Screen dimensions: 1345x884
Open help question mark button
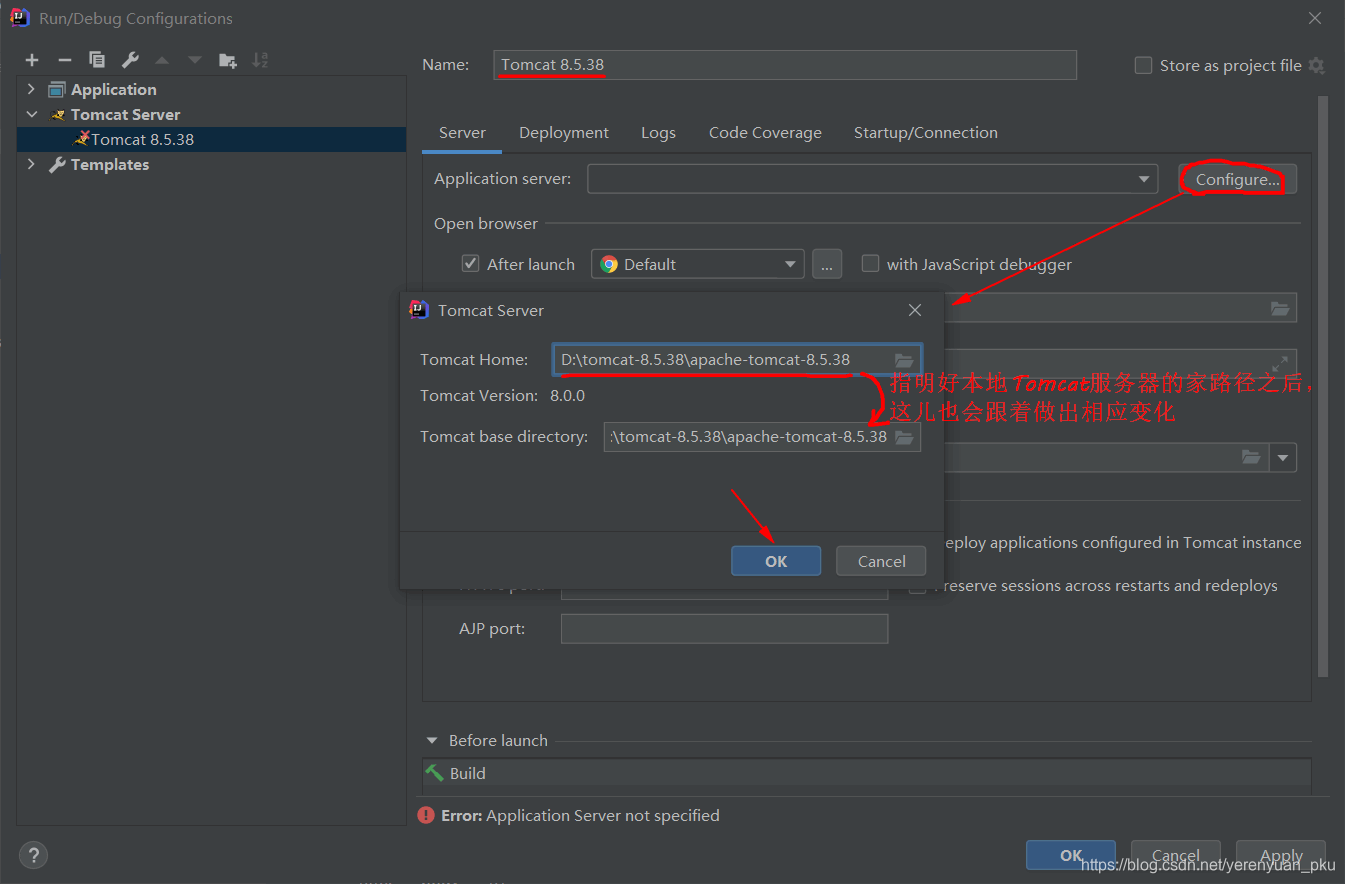point(33,855)
